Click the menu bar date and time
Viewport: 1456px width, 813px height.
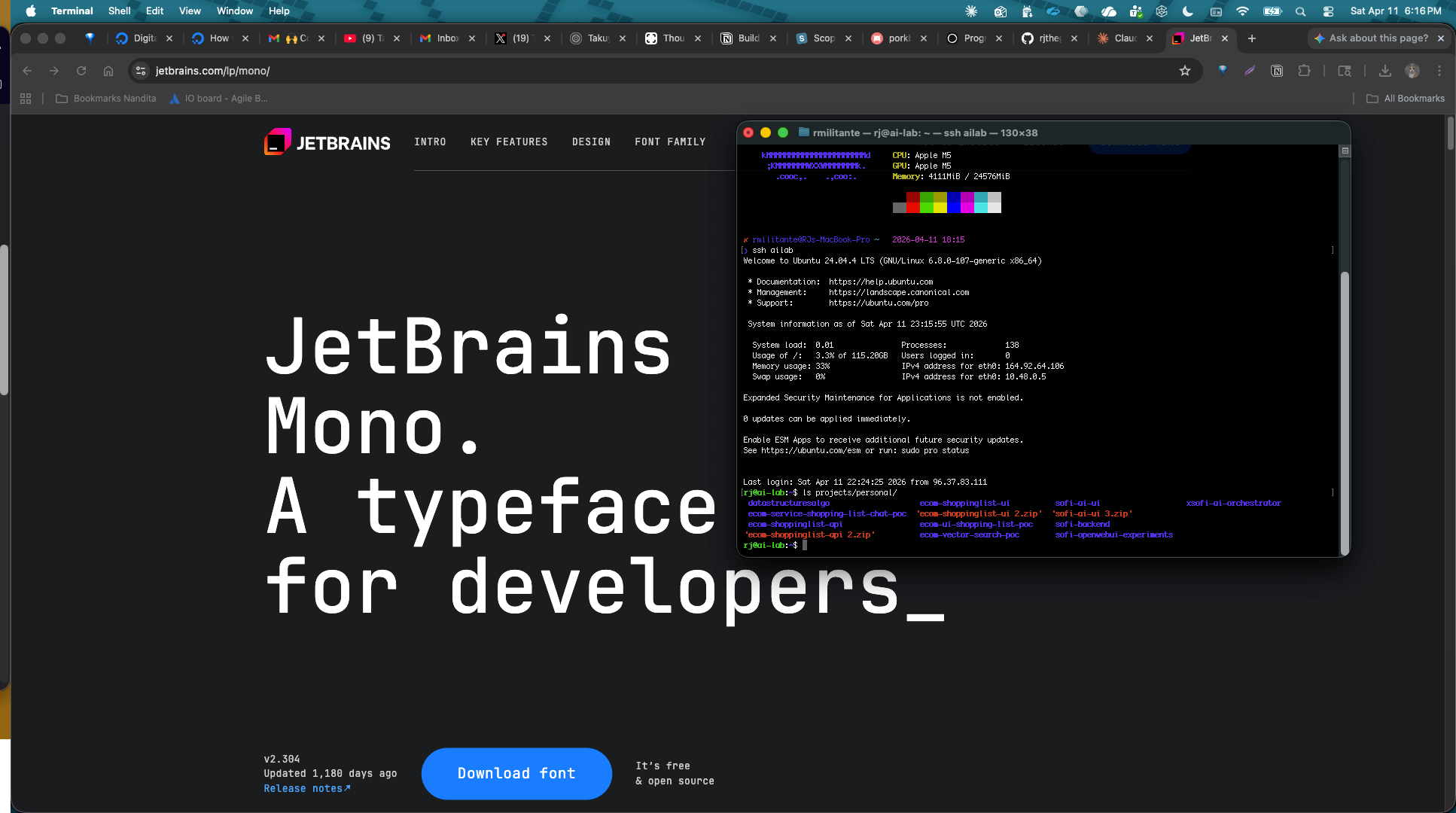(1396, 11)
